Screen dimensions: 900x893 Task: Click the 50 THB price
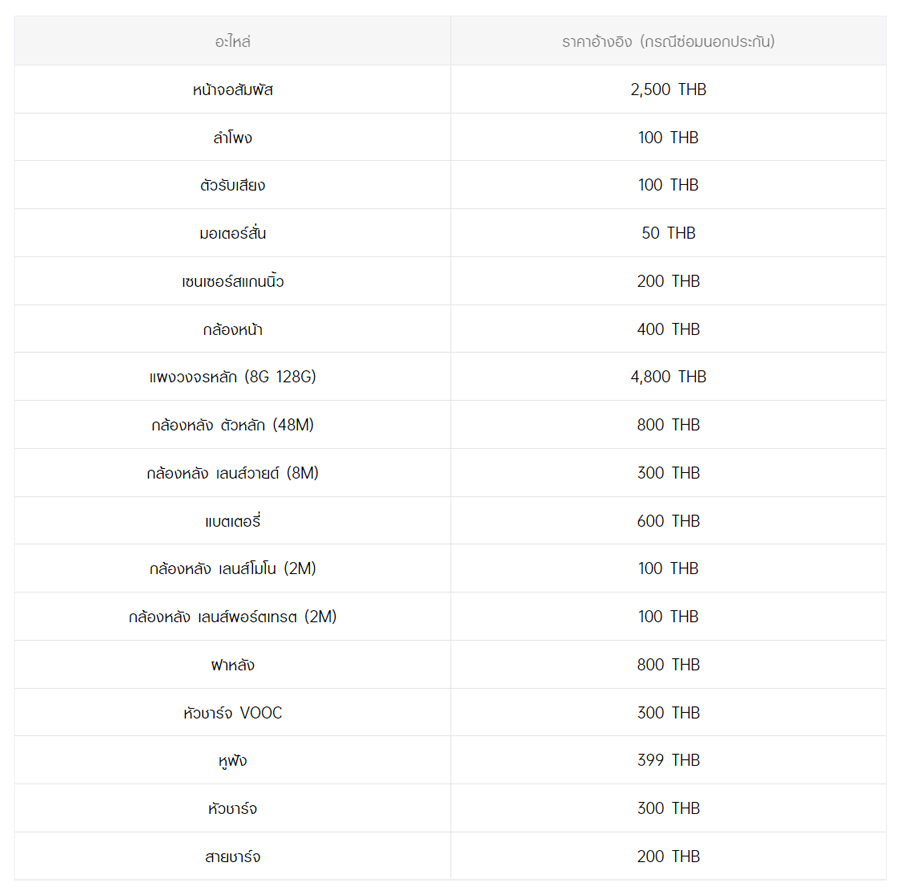668,234
